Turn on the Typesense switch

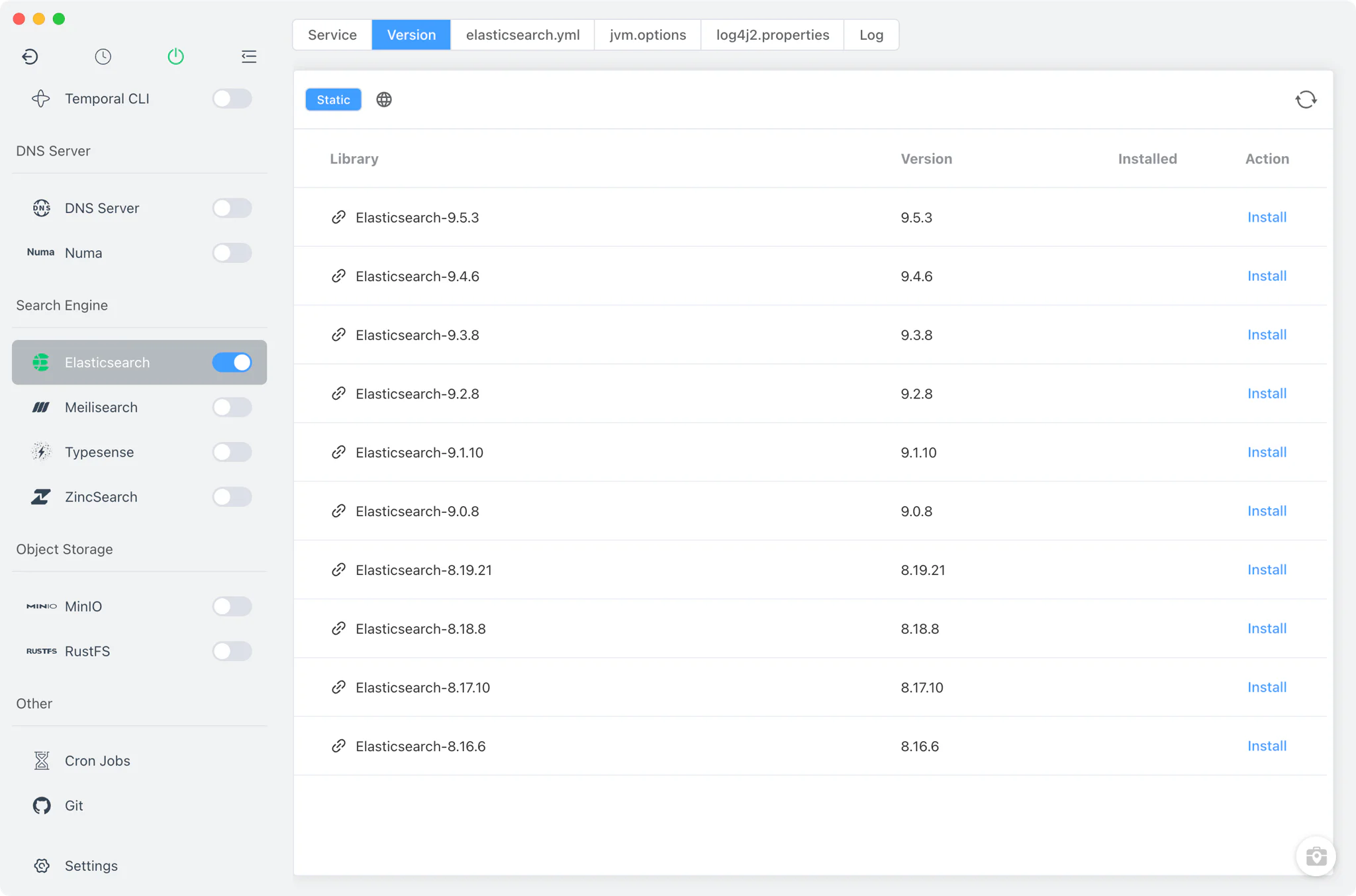232,452
